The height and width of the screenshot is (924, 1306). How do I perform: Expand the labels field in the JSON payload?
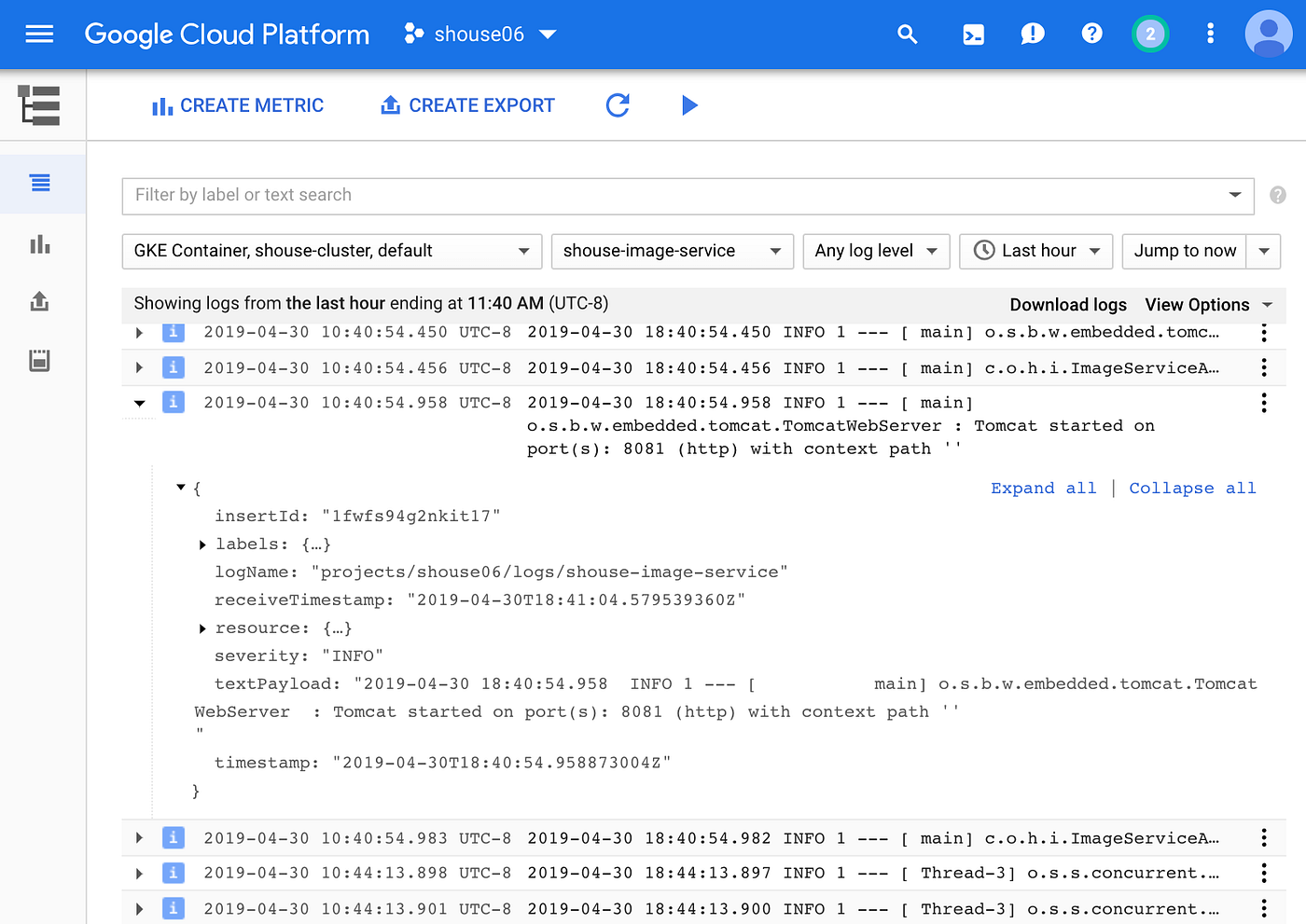point(202,545)
